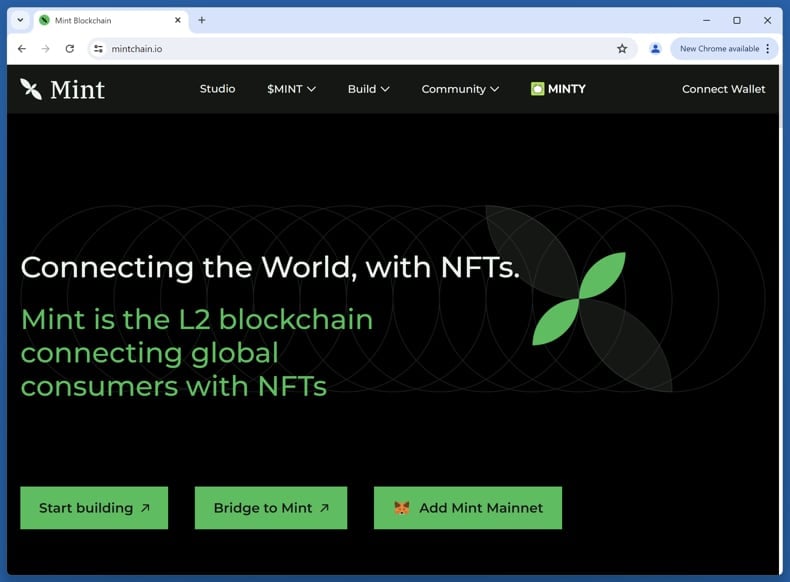Expand the $MINT dropdown menu

[291, 89]
